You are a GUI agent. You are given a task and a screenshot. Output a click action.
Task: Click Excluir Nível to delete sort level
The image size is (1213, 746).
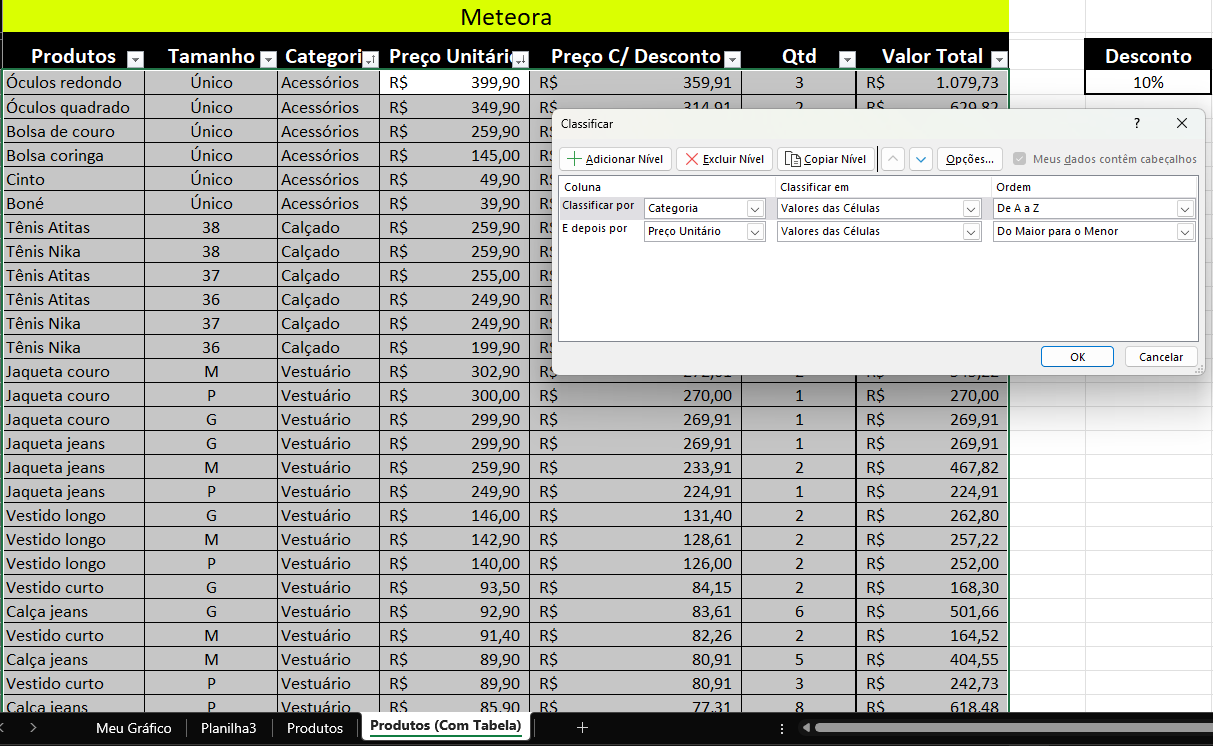click(x=724, y=159)
